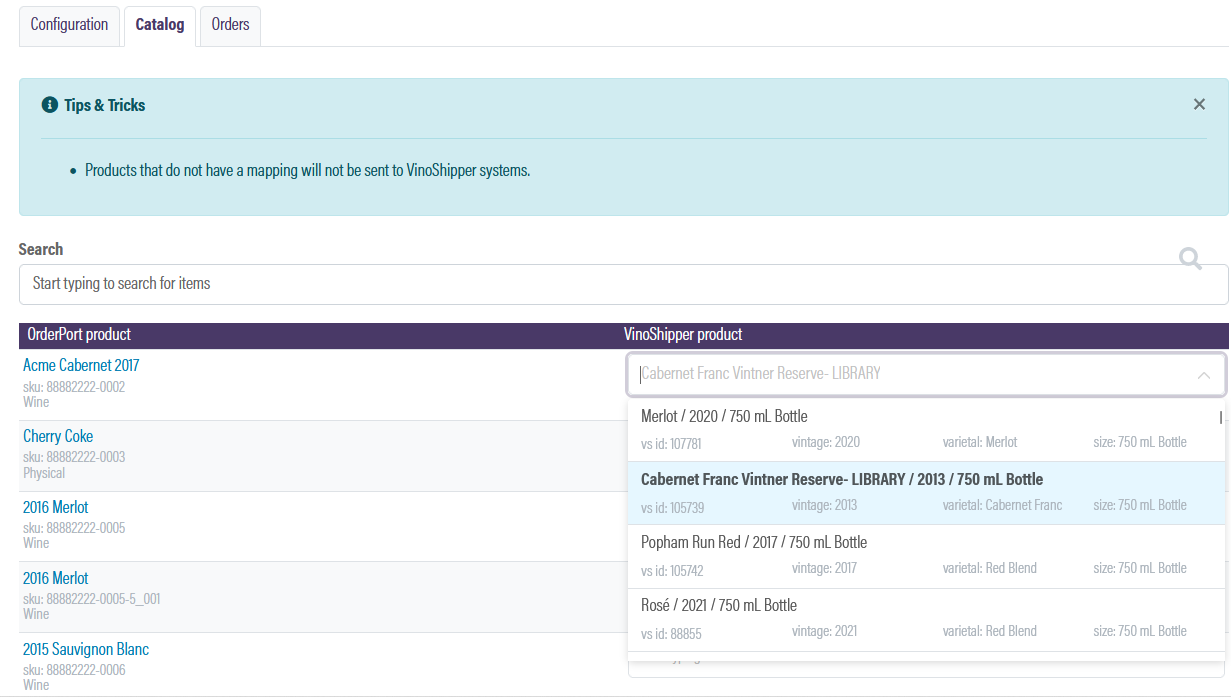Focus the item search field
Image resolution: width=1231 pixels, height=697 pixels.
tap(623, 284)
